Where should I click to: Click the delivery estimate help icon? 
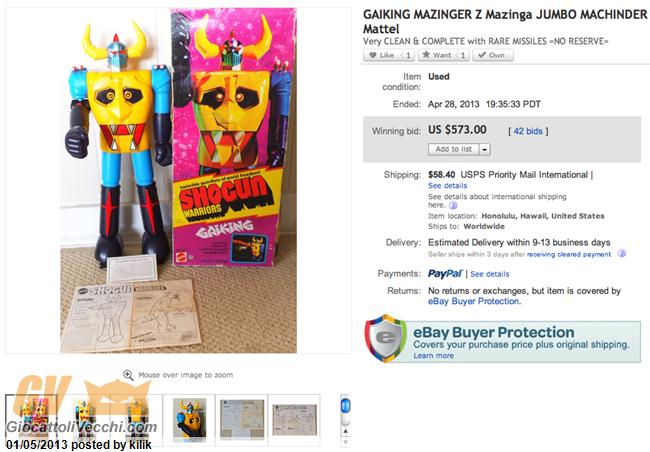(x=621, y=253)
